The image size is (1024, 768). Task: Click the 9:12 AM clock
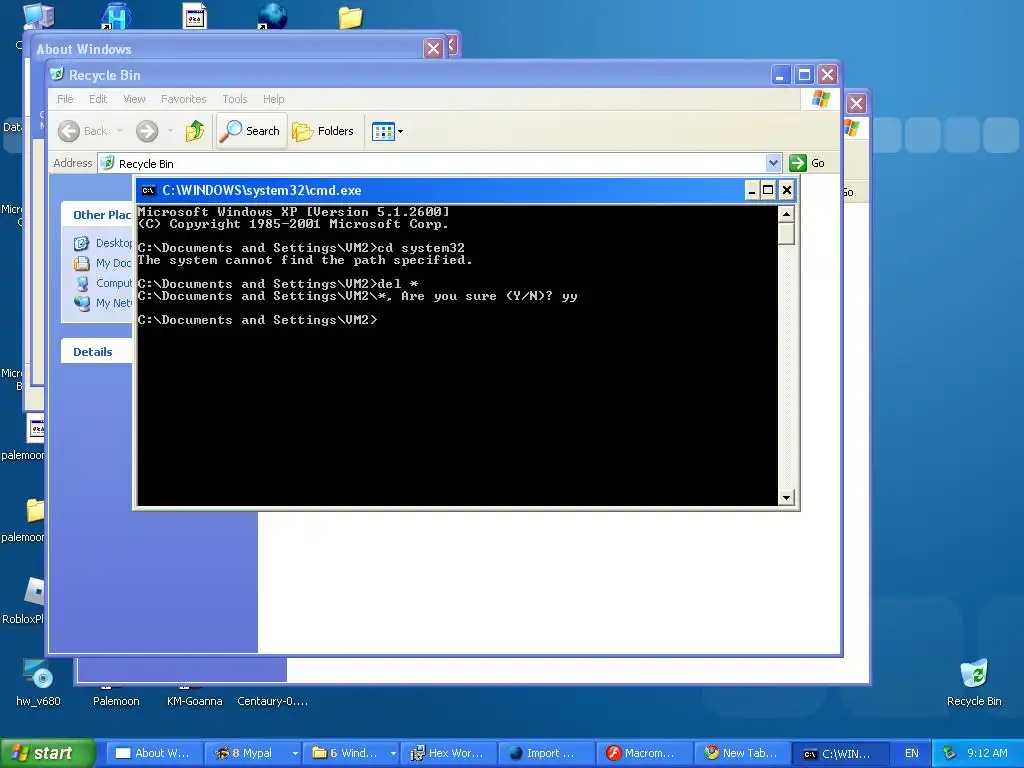(987, 753)
